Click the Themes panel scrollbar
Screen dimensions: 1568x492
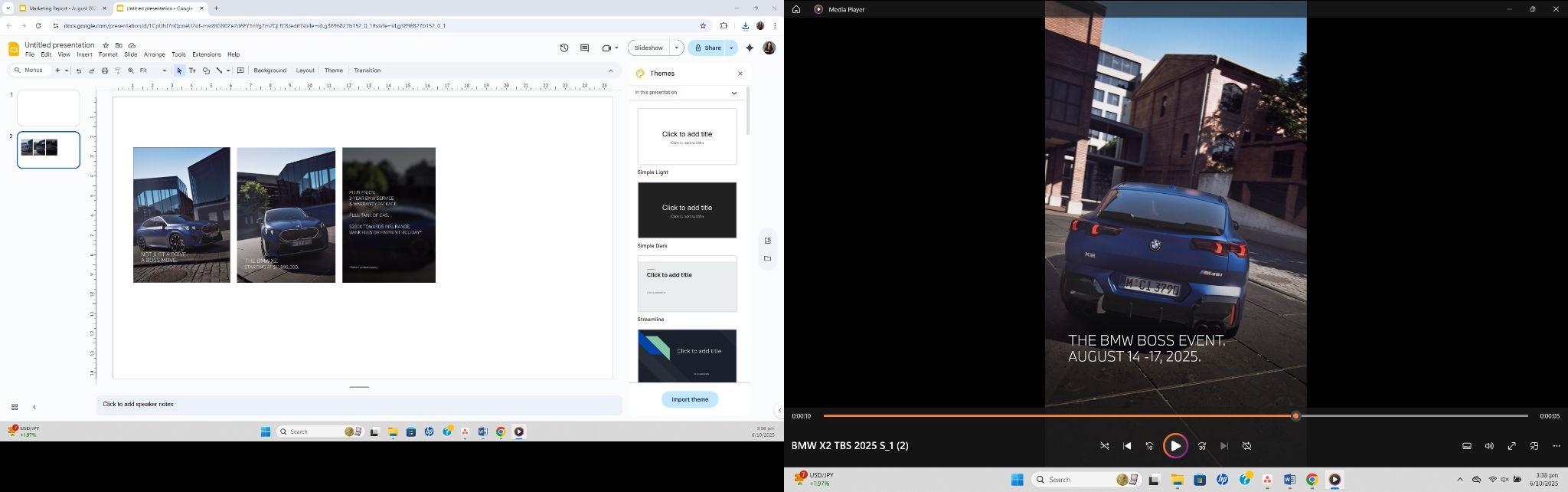click(748, 111)
